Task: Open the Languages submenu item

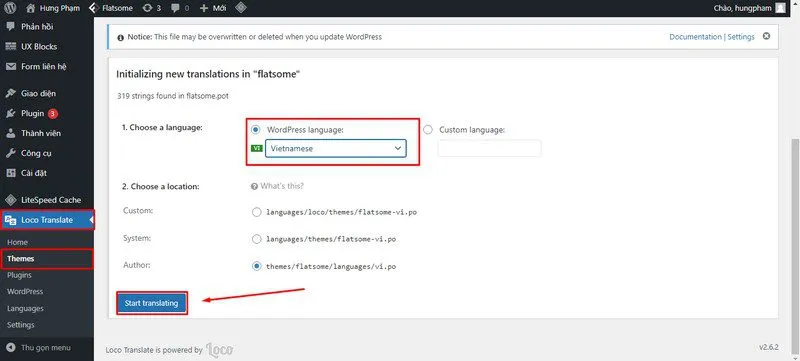Action: 25,308
